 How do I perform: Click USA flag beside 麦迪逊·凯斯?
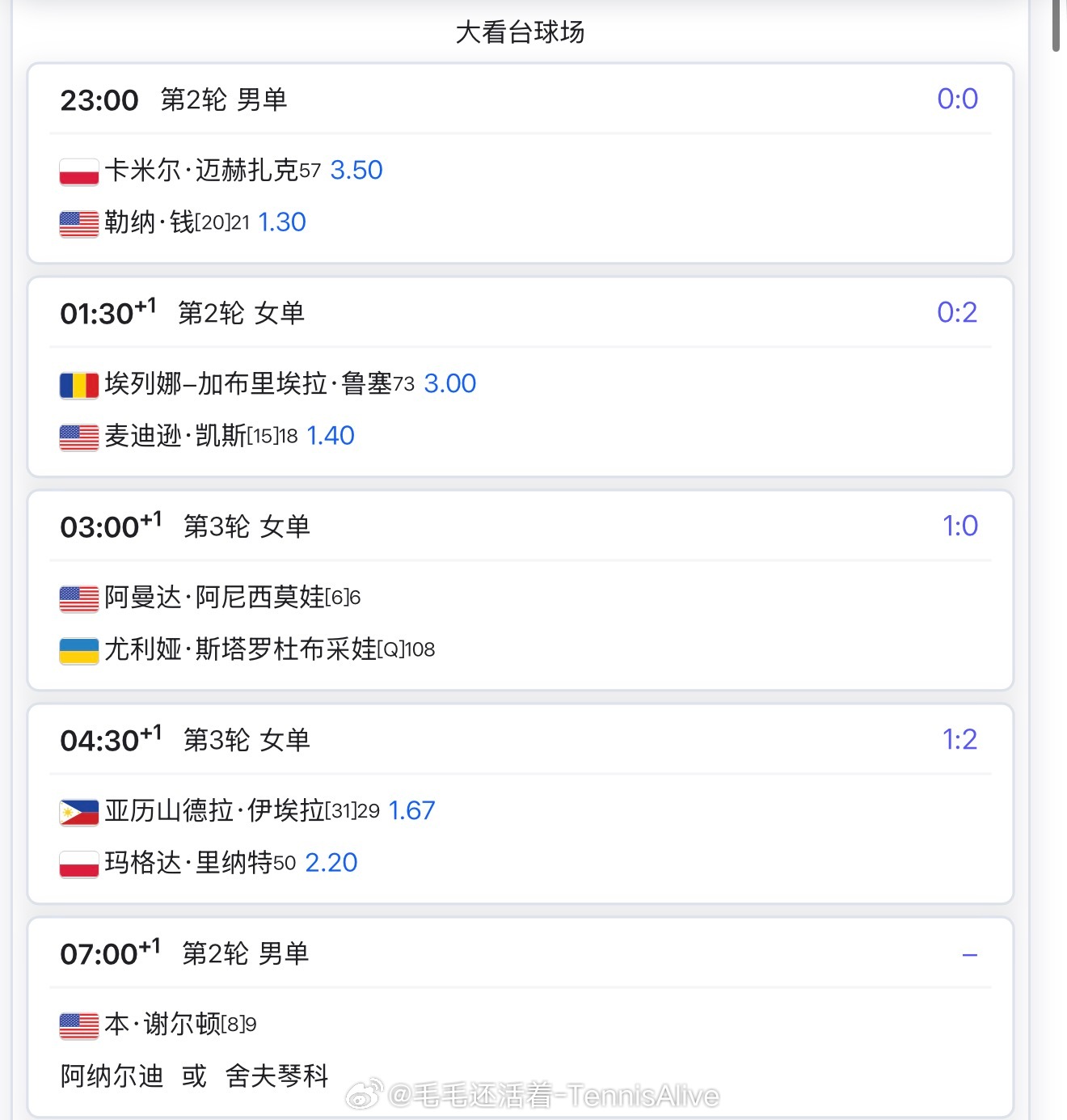coord(79,437)
